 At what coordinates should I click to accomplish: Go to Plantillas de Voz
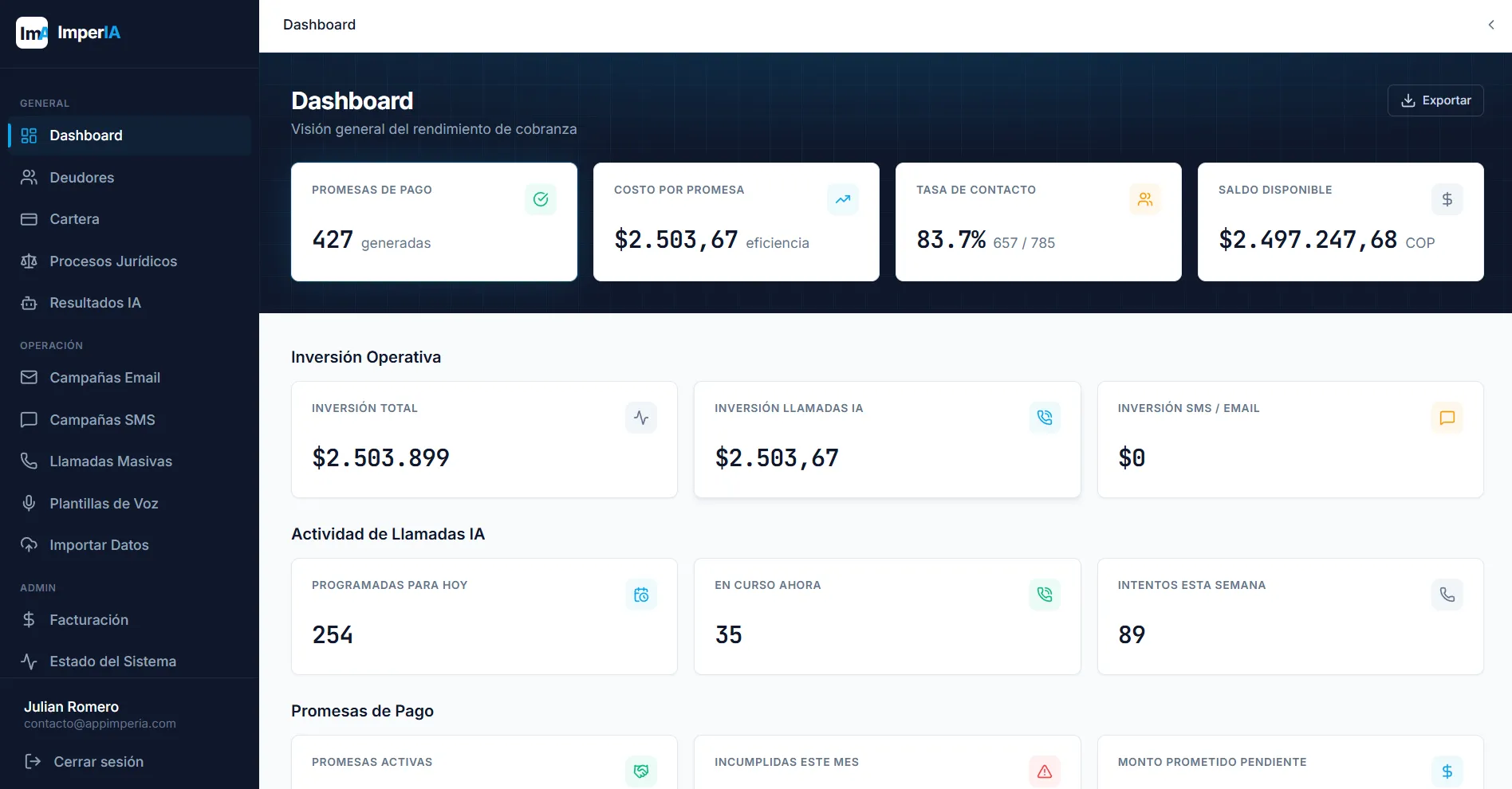tap(129, 504)
